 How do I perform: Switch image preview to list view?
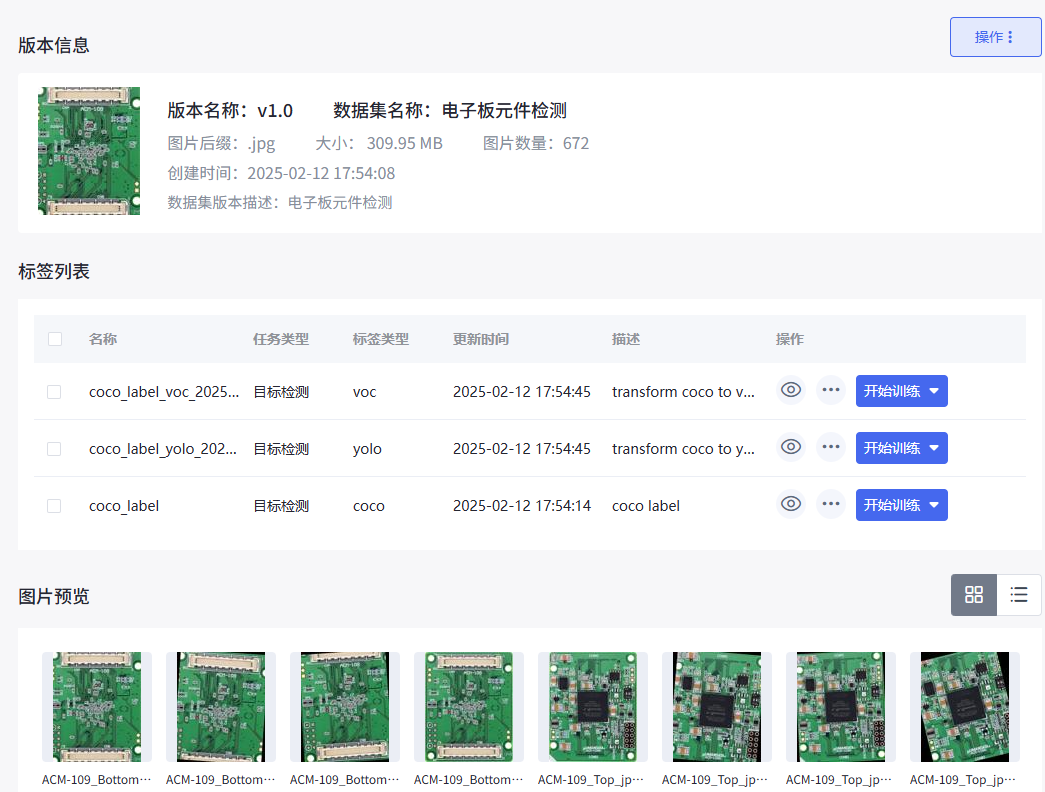(1018, 594)
